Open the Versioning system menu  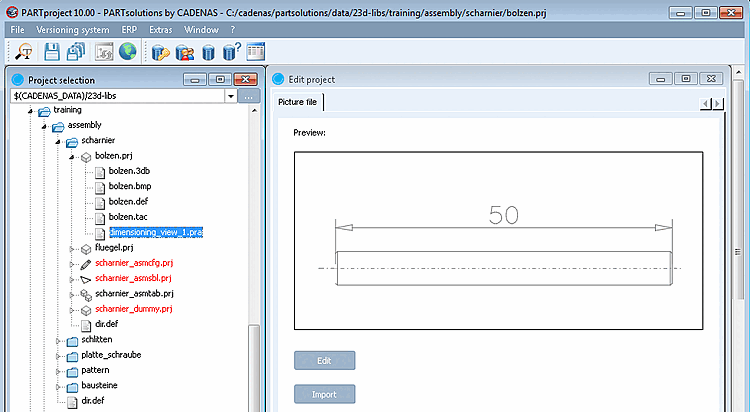point(73,30)
